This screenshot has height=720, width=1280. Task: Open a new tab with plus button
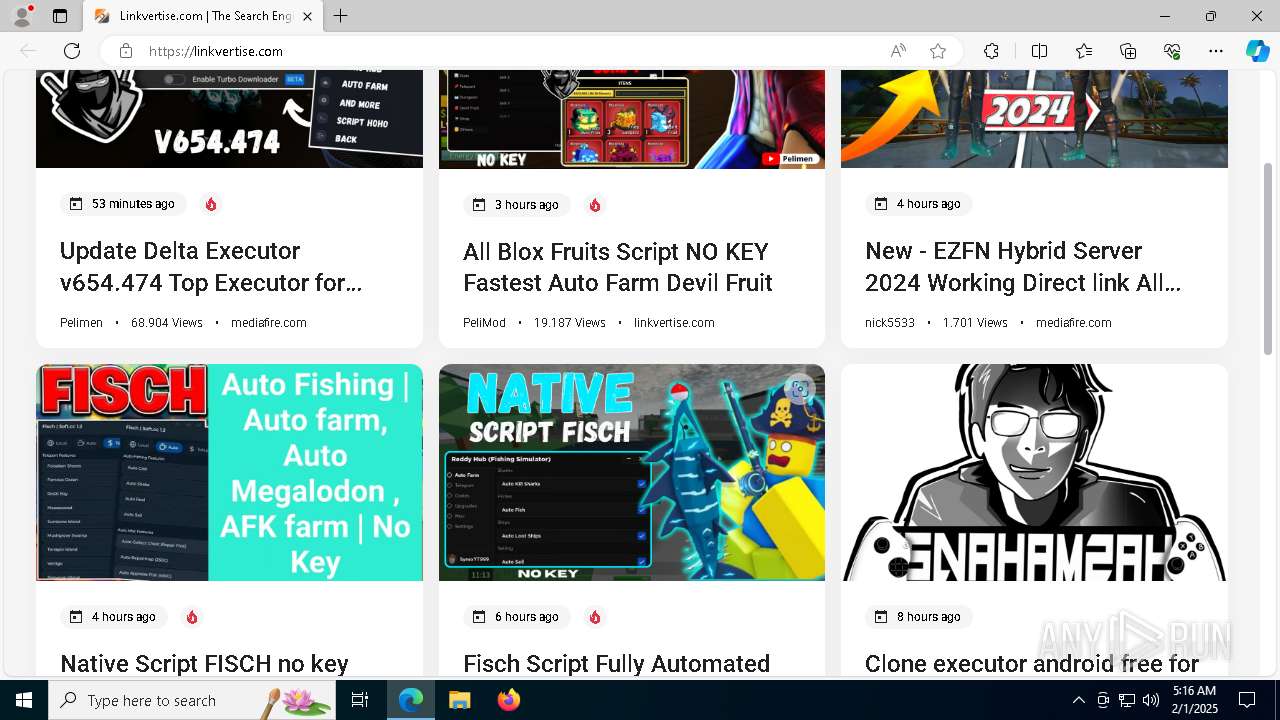[341, 16]
